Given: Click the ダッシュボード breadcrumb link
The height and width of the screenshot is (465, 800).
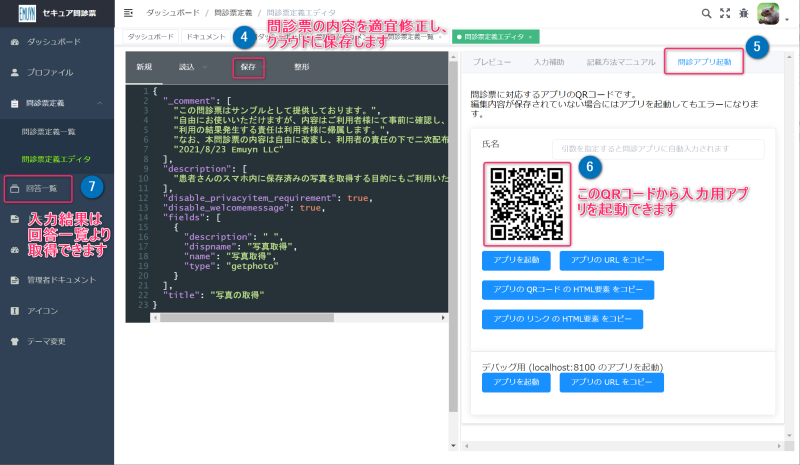Looking at the screenshot, I should (x=172, y=13).
